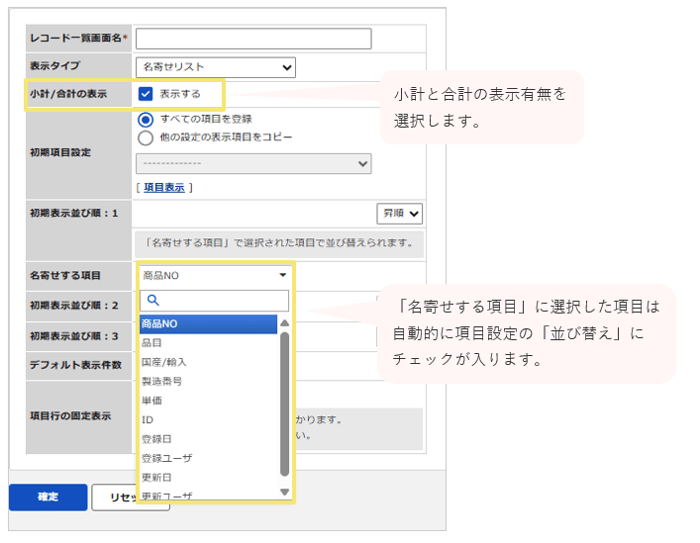Image resolution: width=700 pixels, height=543 pixels.
Task: Select 更新日 from the dropdown list
Action: click(x=208, y=477)
